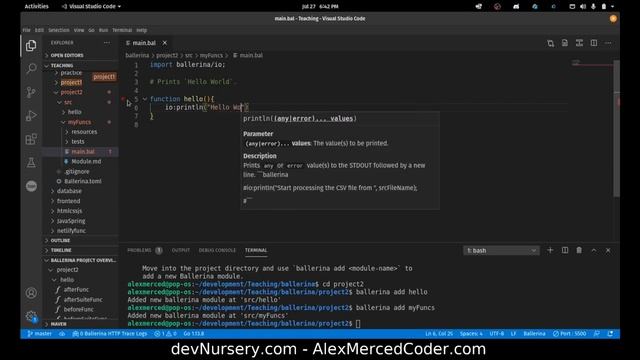Open Explorer more actions ellipsis
The width and height of the screenshot is (640, 360).
coord(107,42)
